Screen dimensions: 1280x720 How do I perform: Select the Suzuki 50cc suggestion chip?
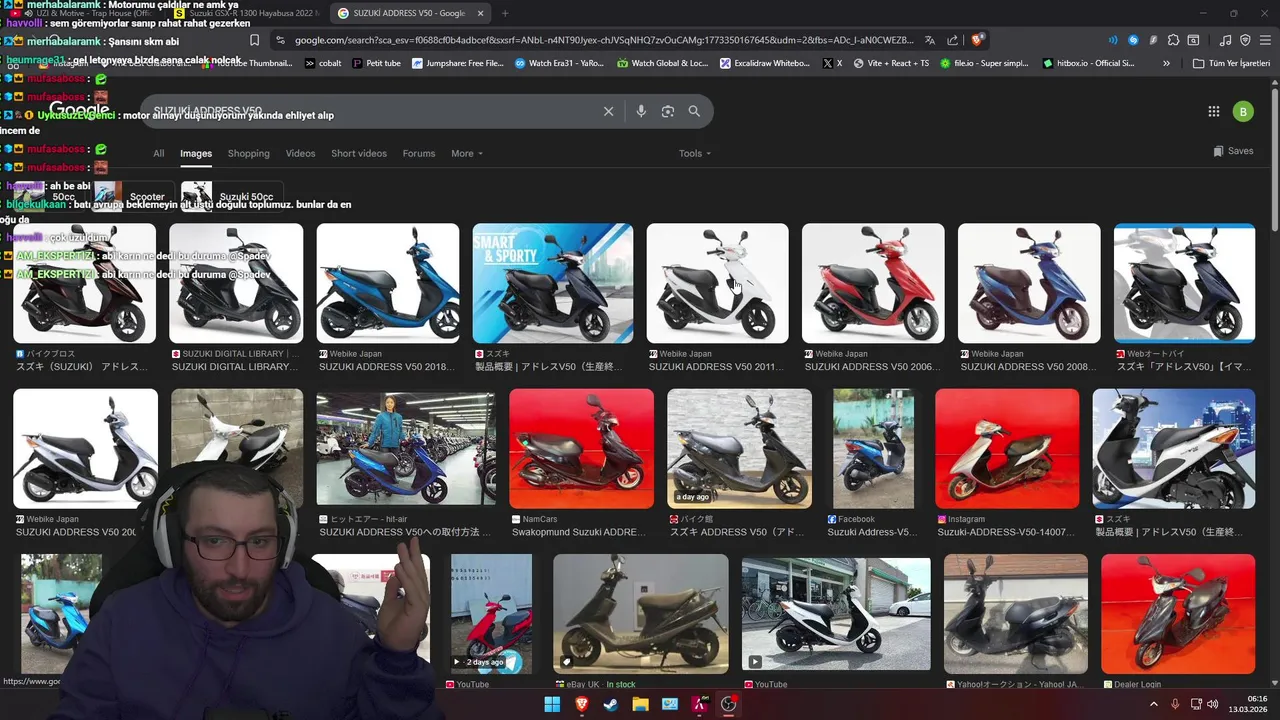[230, 196]
